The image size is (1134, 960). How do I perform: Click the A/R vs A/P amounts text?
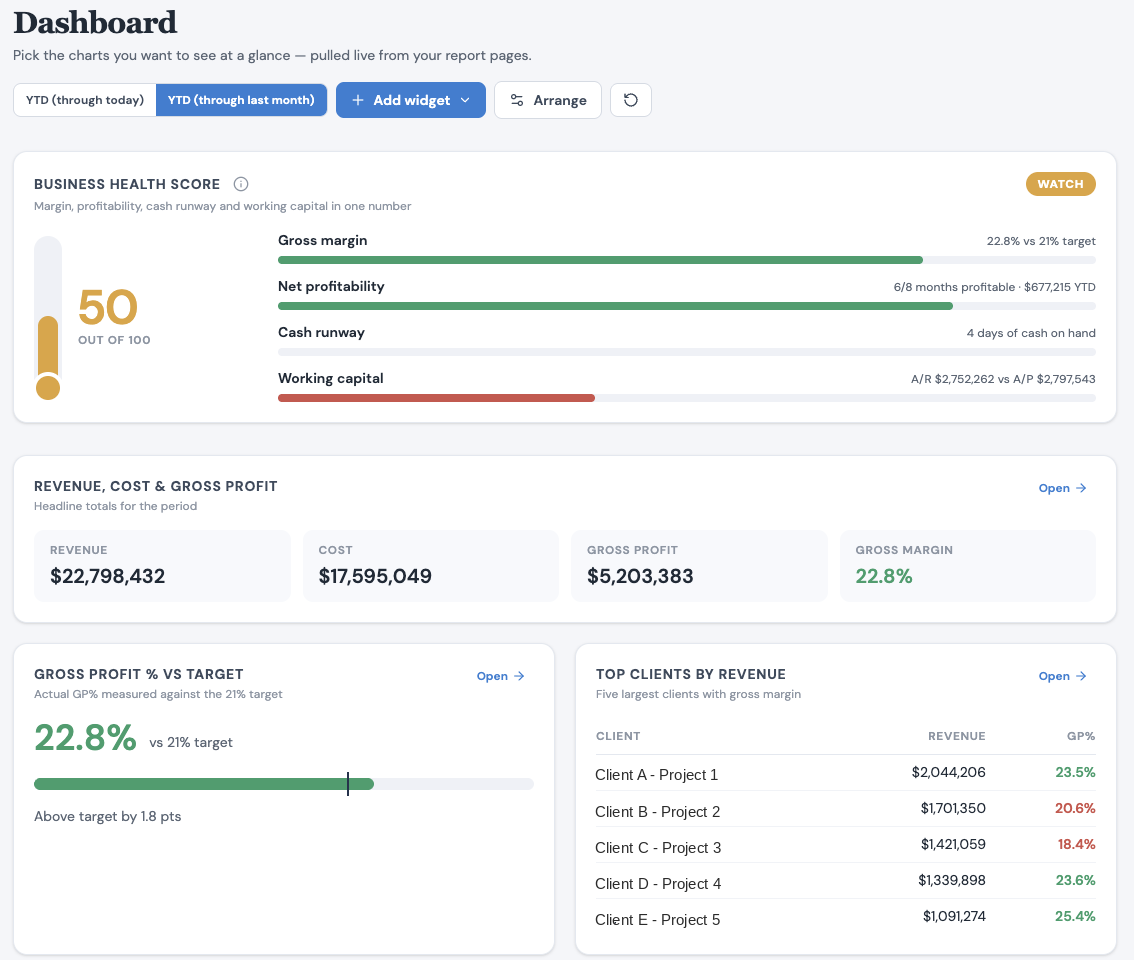pos(1003,379)
